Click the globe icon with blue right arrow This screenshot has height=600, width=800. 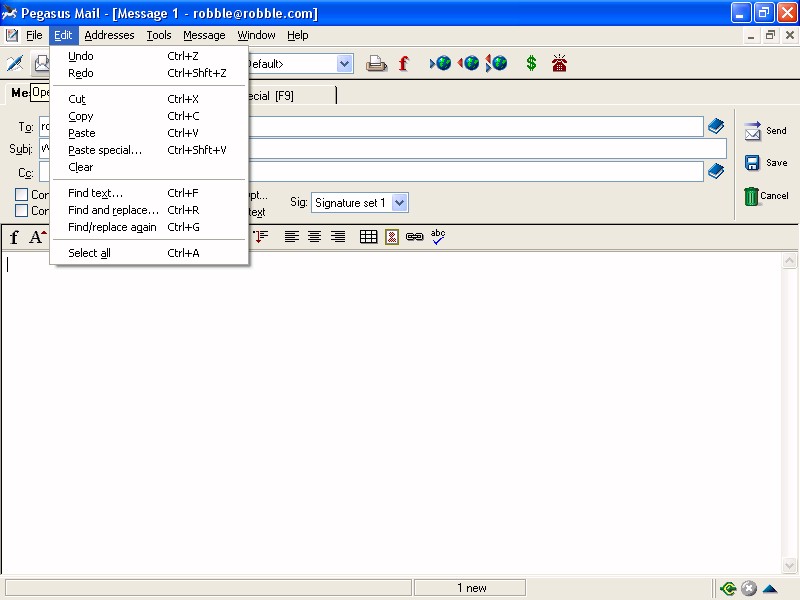click(440, 63)
